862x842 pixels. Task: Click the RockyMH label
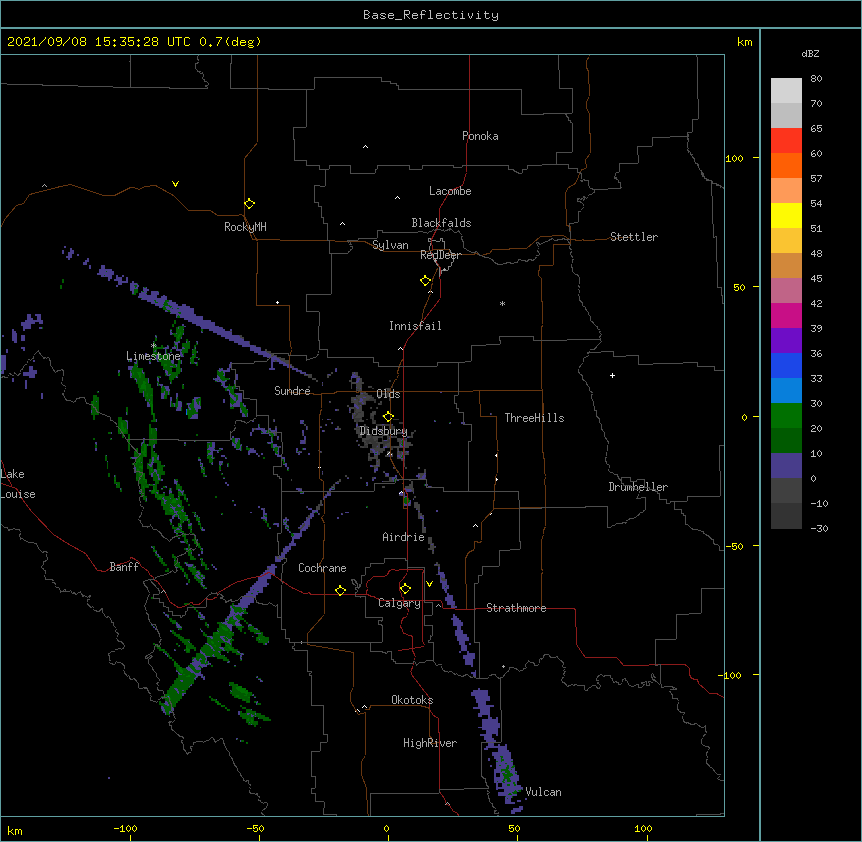(245, 227)
